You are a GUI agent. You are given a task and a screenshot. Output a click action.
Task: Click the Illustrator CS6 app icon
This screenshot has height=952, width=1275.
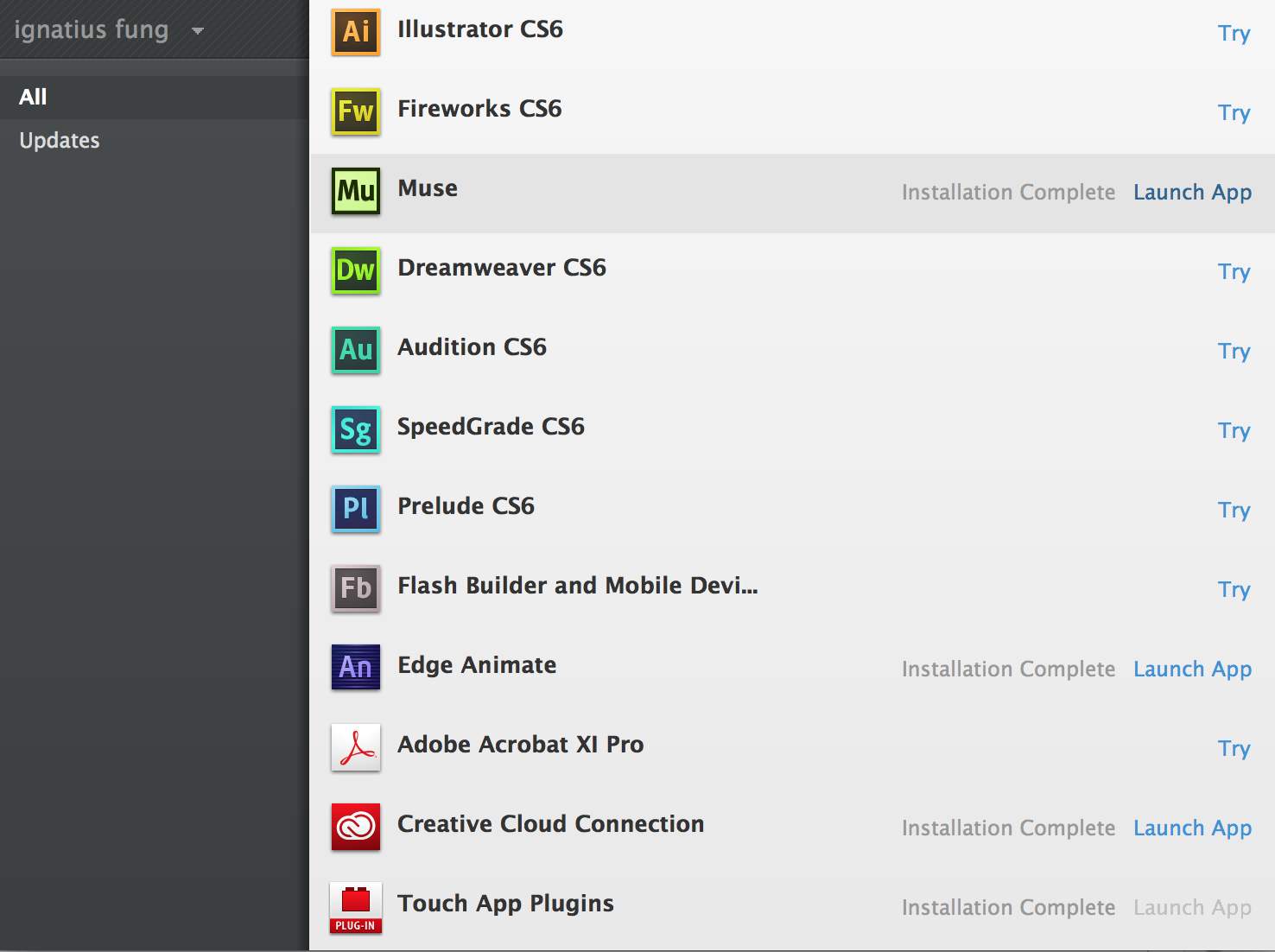pyautogui.click(x=355, y=31)
